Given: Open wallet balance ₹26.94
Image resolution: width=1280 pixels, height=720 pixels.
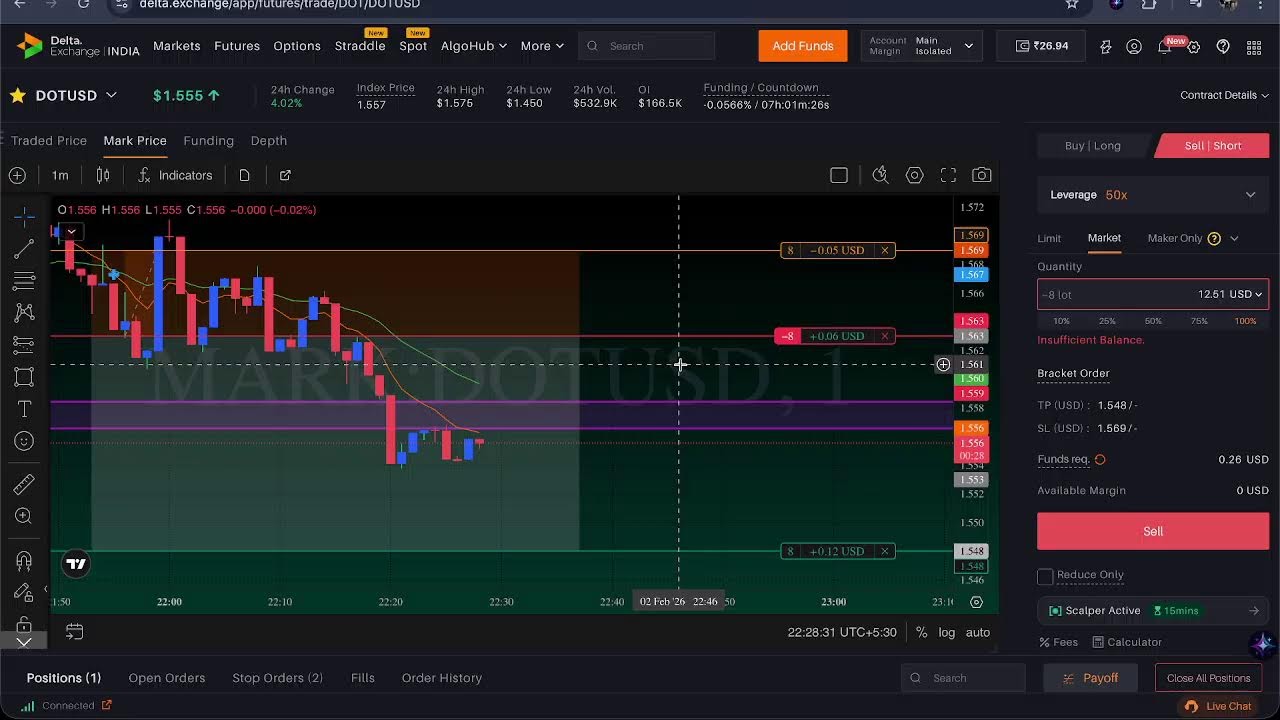Looking at the screenshot, I should [1041, 46].
